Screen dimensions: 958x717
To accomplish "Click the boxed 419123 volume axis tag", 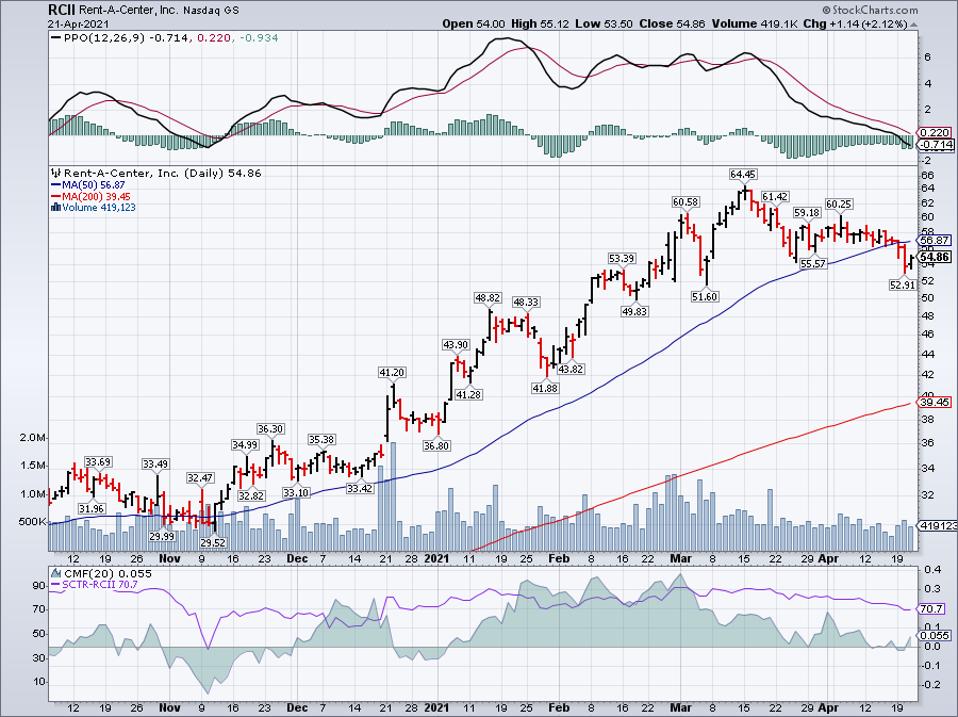I will tap(935, 525).
